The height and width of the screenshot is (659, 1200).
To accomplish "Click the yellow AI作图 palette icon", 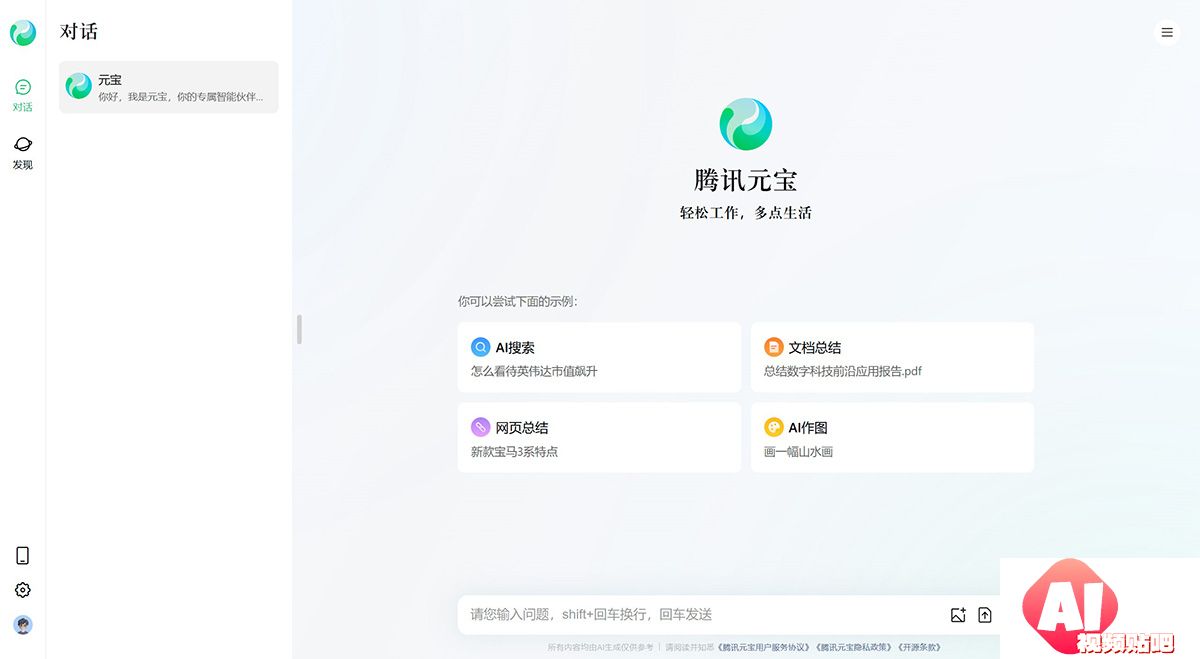I will coord(774,427).
